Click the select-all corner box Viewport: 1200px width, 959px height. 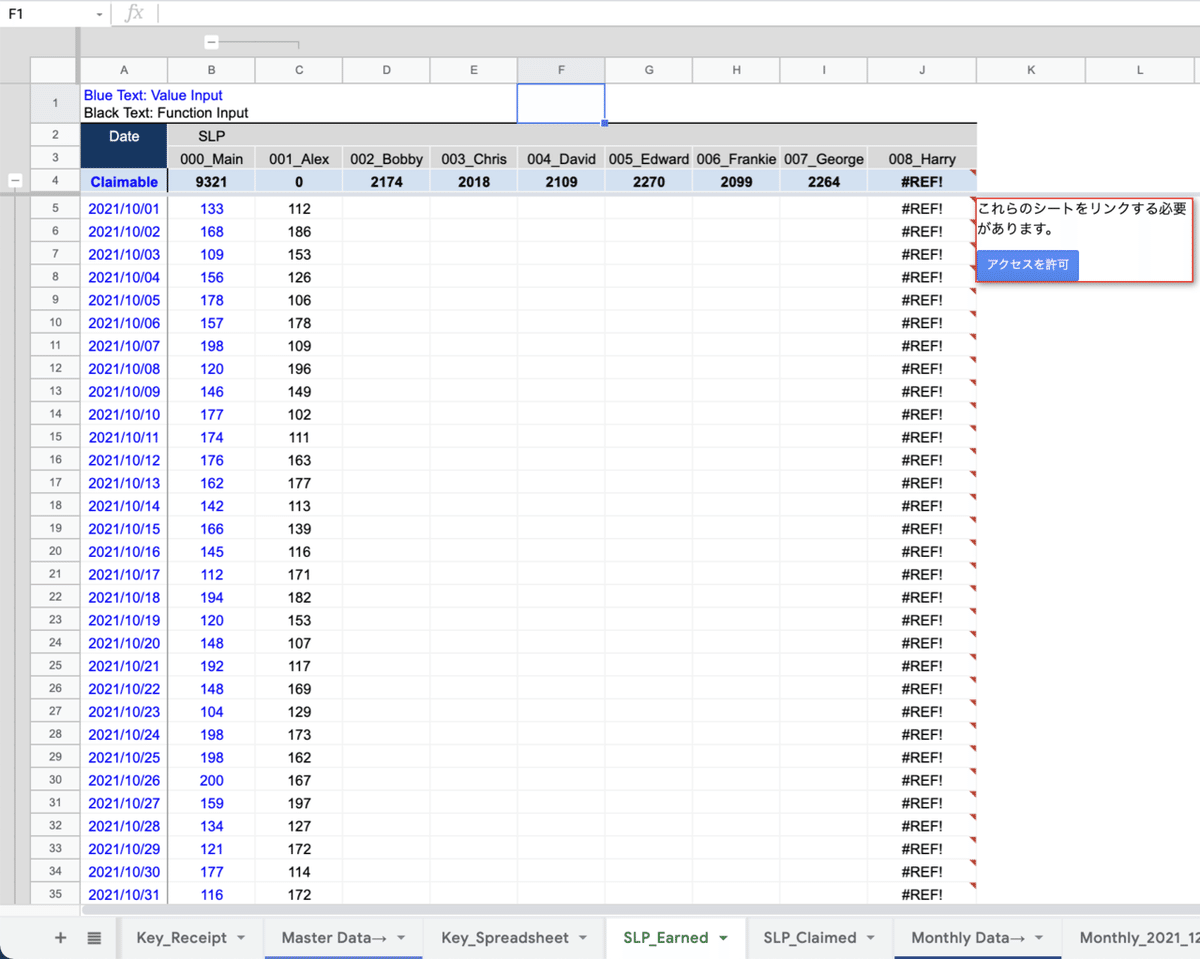[55, 70]
